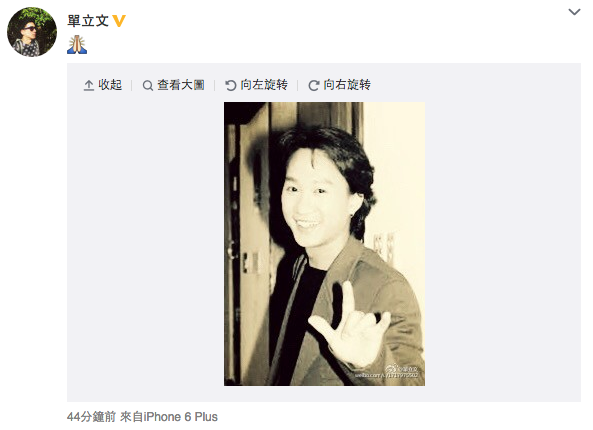Click the weibo.com watermark URL text
This screenshot has height=430, width=593.
tap(387, 375)
